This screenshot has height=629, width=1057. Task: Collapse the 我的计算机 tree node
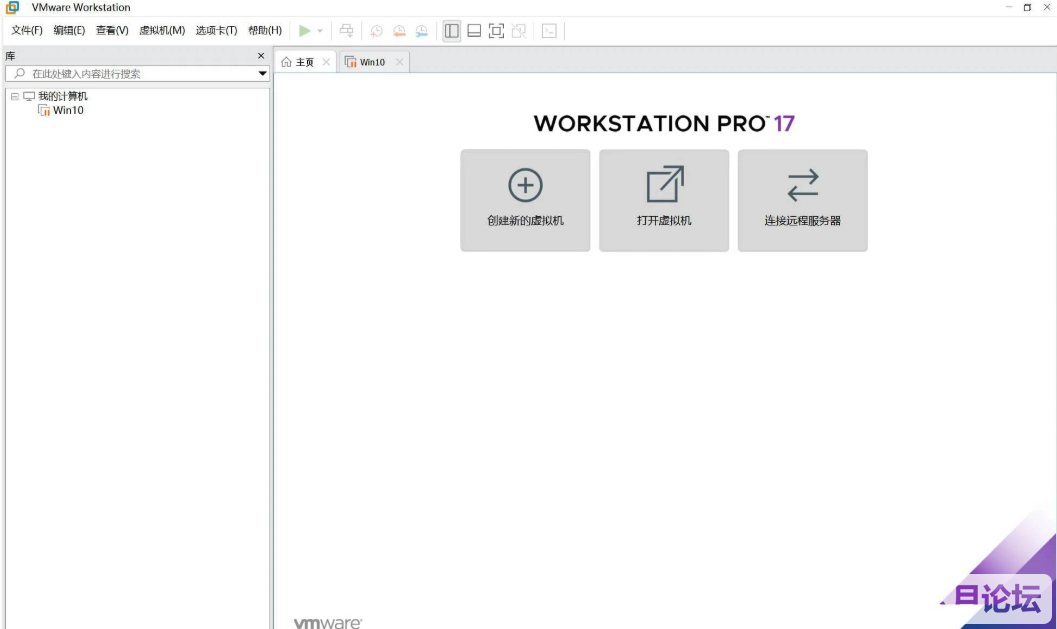pyautogui.click(x=15, y=96)
